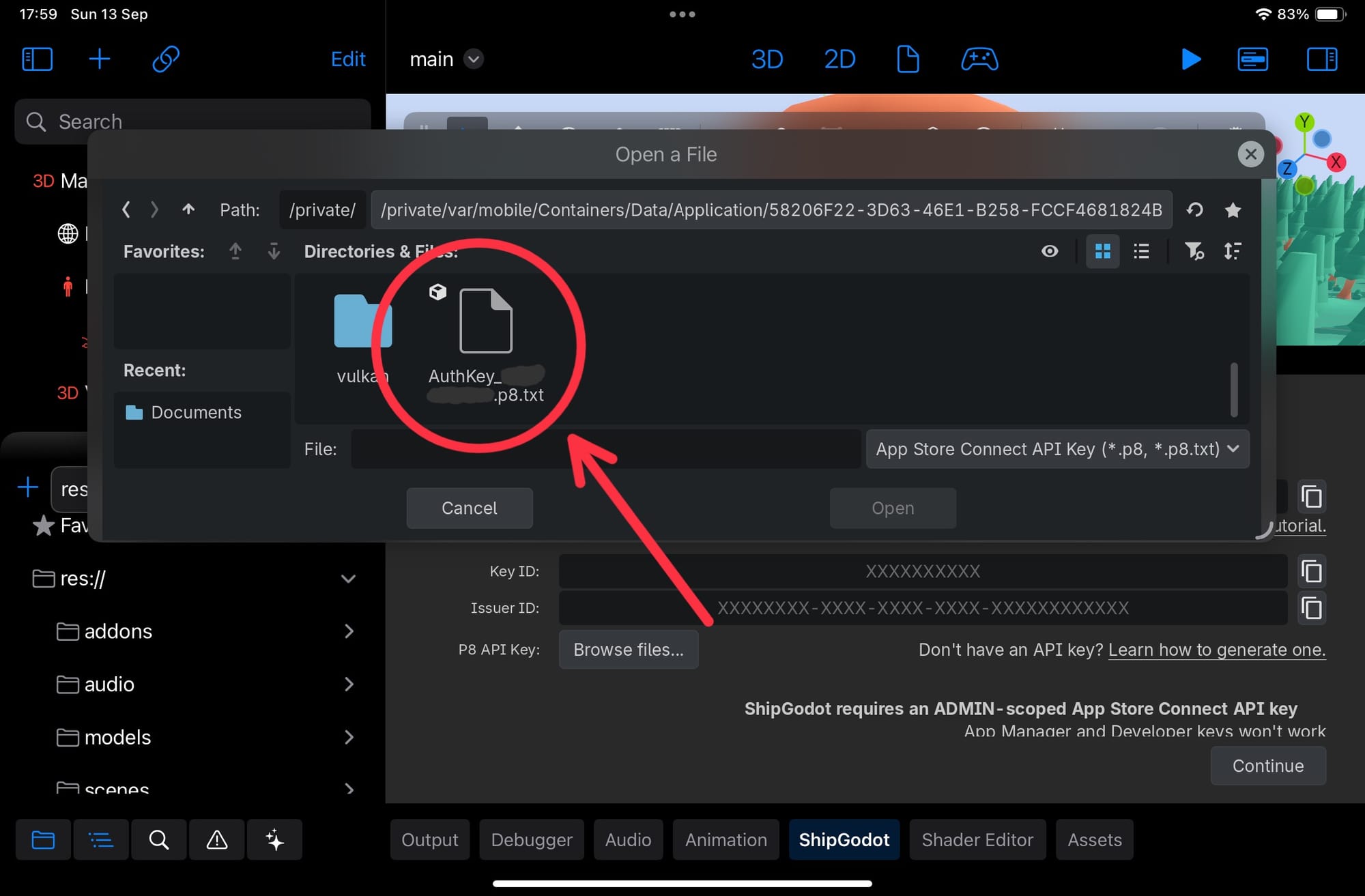This screenshot has height=896, width=1365.
Task: Refresh the file list
Action: point(1194,209)
